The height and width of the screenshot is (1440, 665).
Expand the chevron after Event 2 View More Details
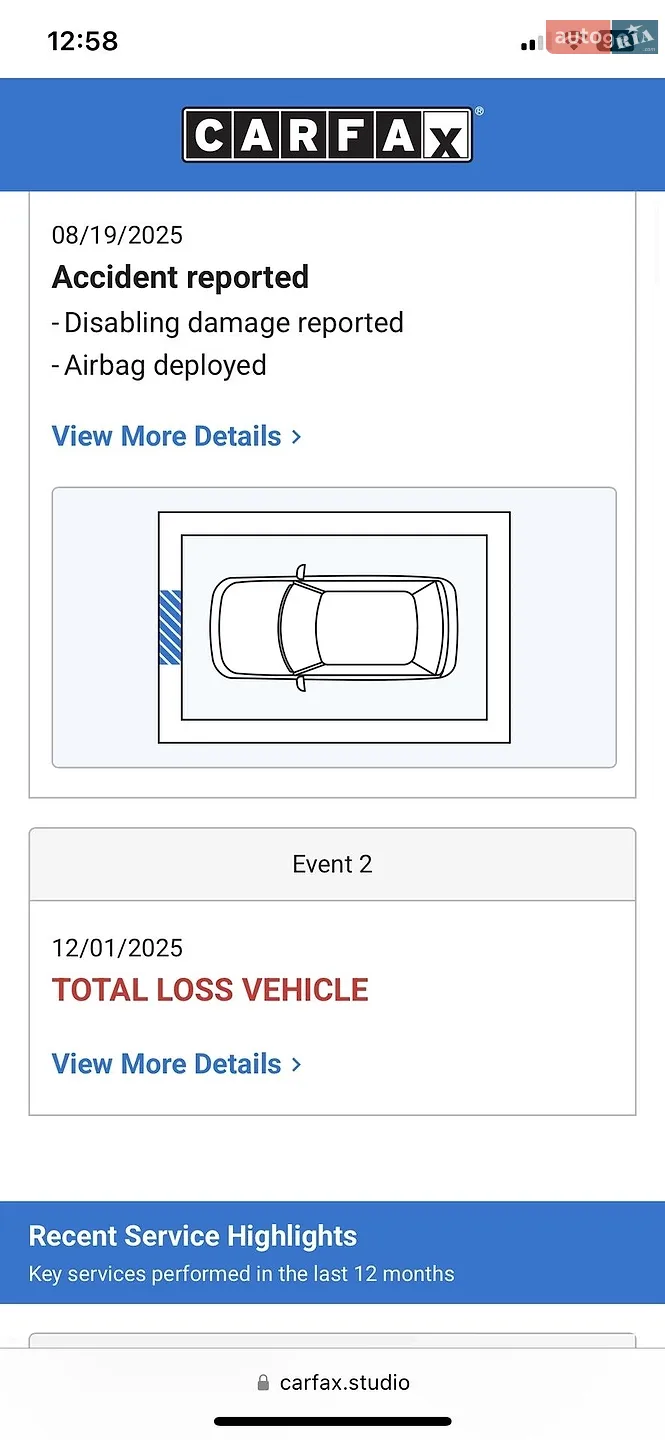[296, 1064]
